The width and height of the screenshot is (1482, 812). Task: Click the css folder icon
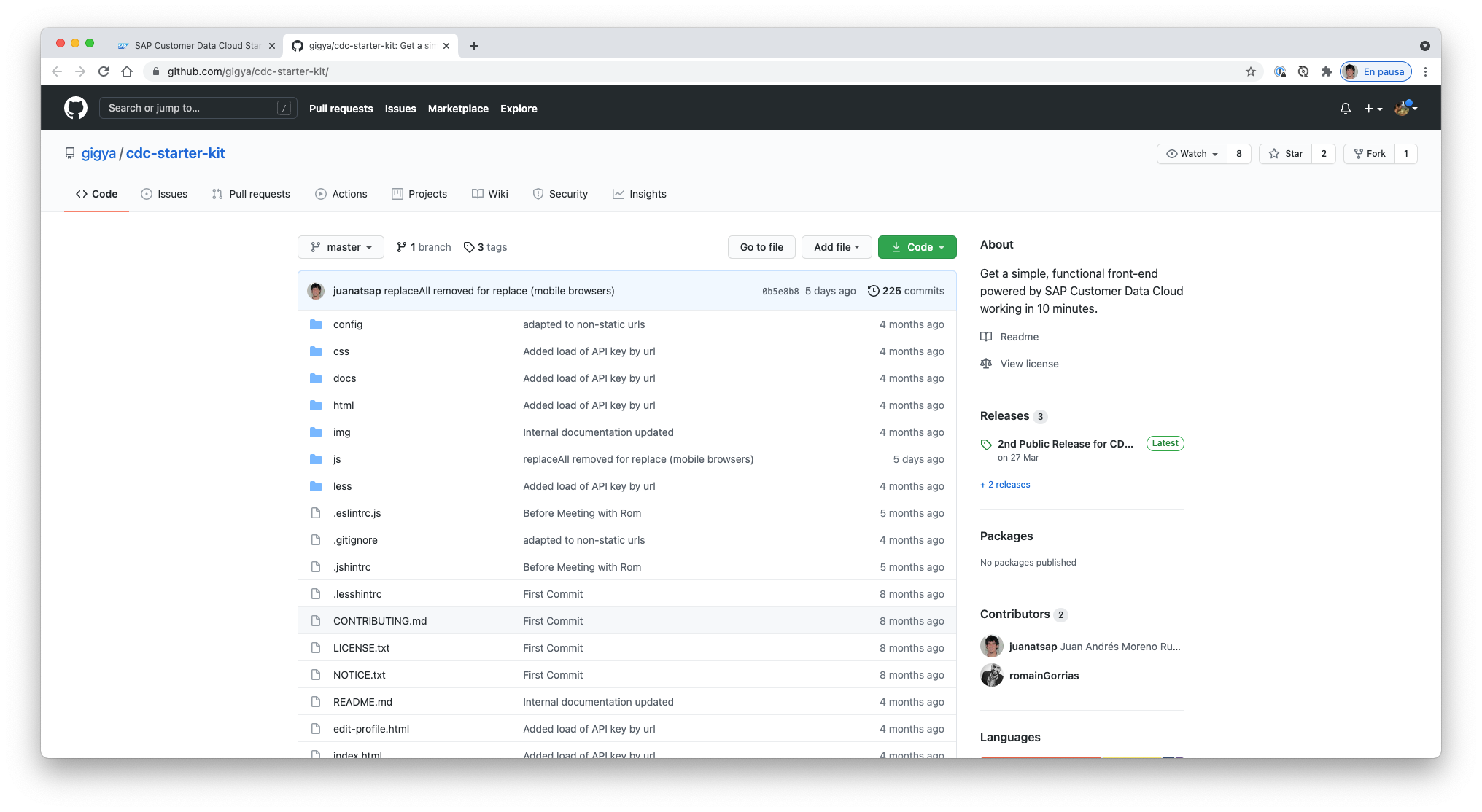click(316, 351)
